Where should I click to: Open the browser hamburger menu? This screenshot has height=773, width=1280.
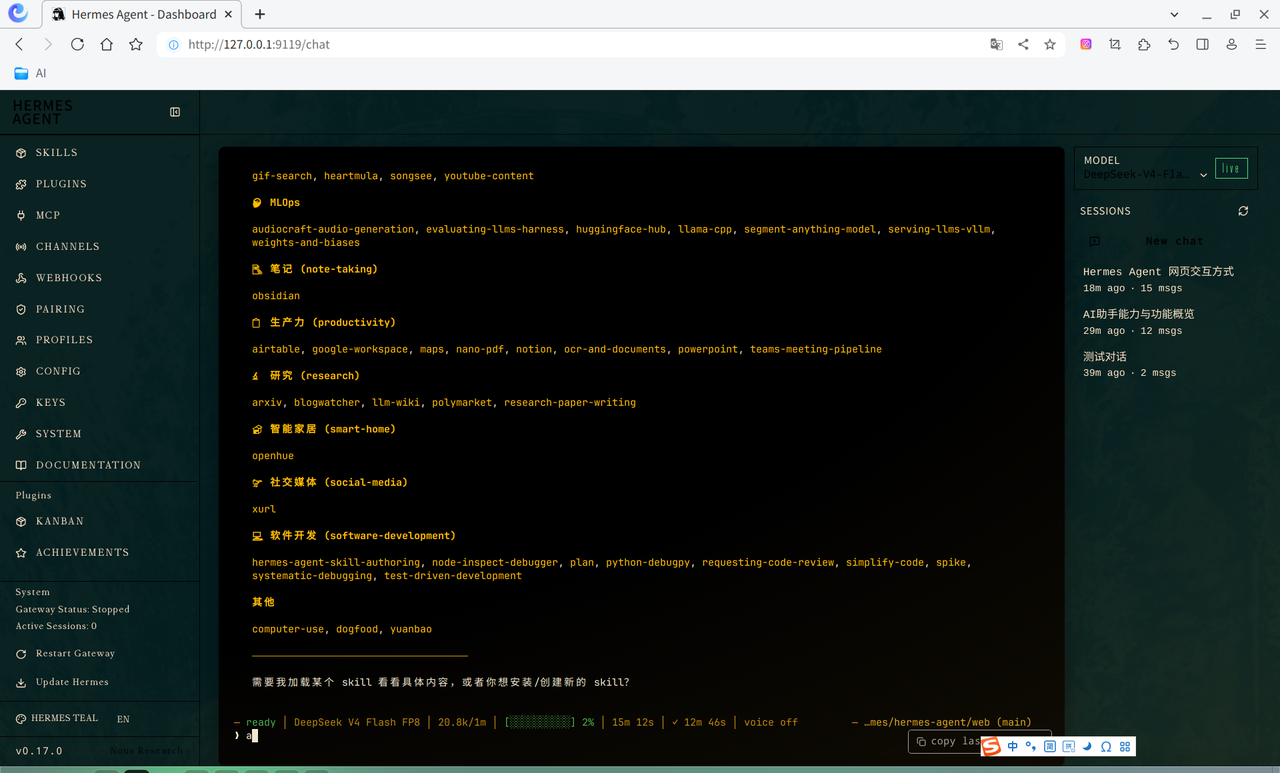click(1260, 44)
